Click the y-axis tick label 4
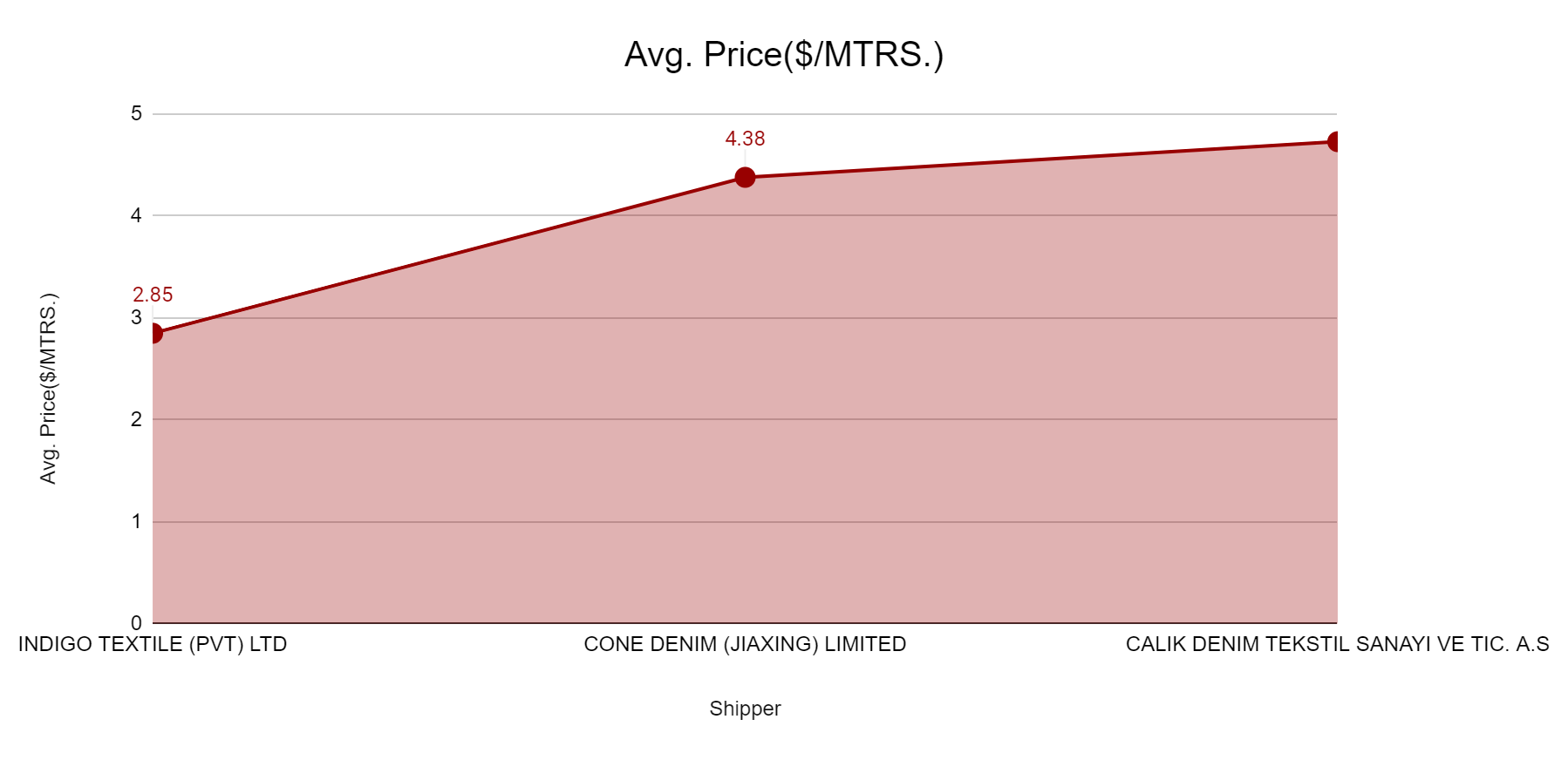Screen dimensions: 1568x760 point(136,215)
